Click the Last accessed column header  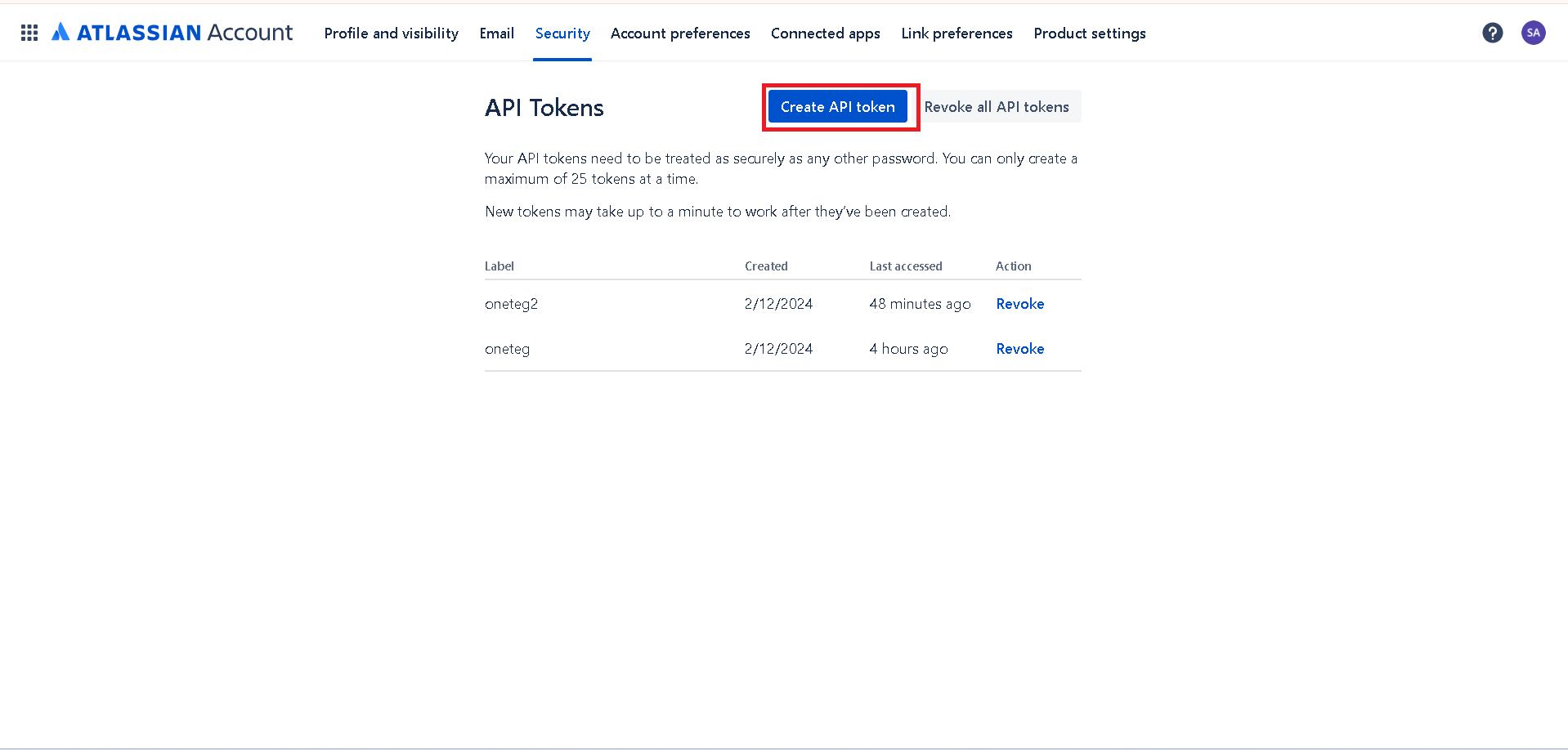point(906,266)
